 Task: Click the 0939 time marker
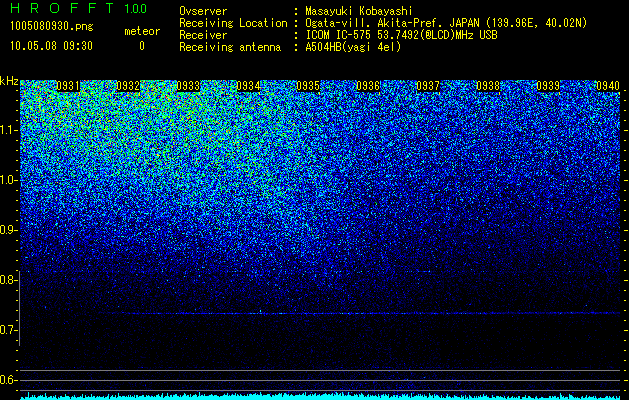[548, 86]
